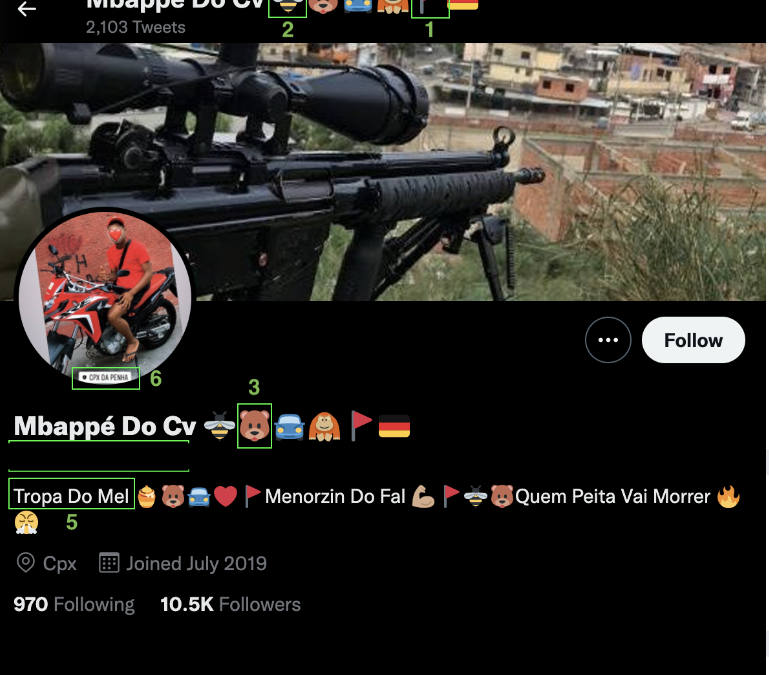The image size is (769, 675).
Task: Click the orangutan emoji in profile name
Action: 324,427
